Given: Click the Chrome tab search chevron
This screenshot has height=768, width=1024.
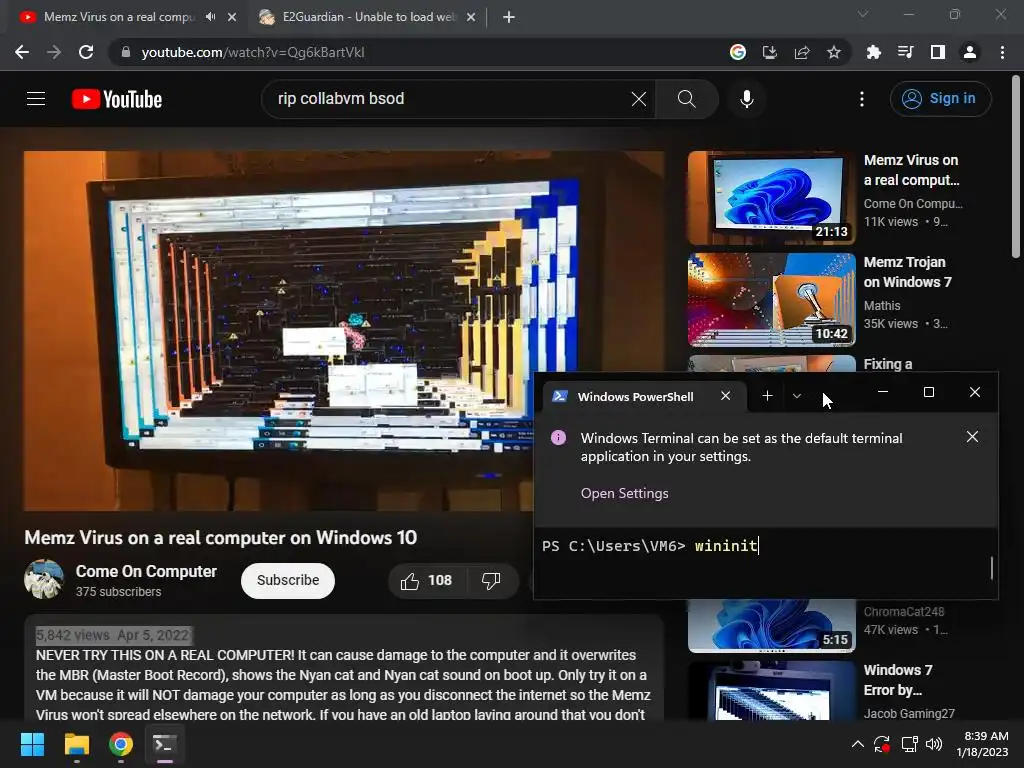Looking at the screenshot, I should tap(863, 14).
